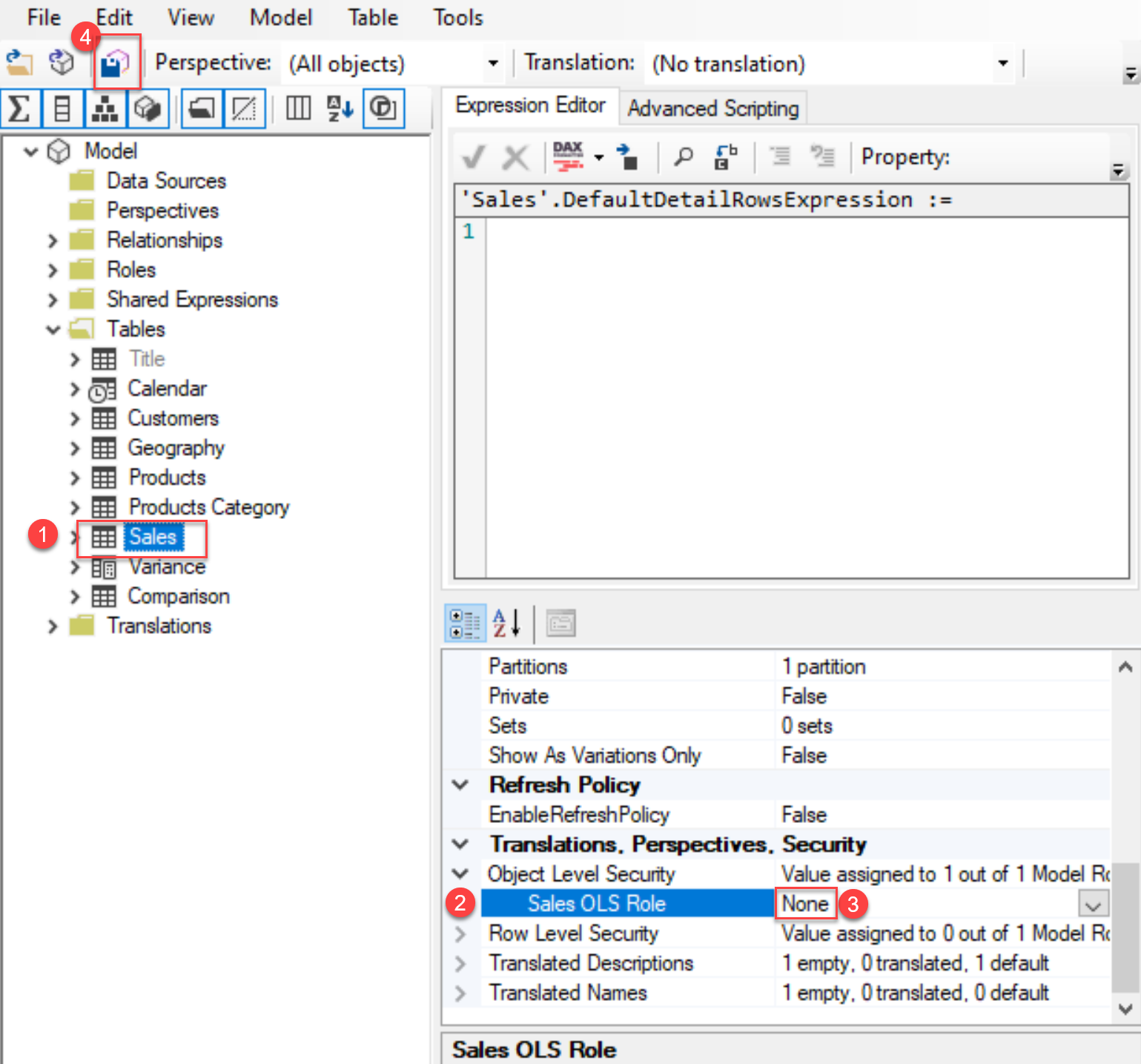This screenshot has width=1141, height=1064.
Task: Select the Row Level Security property row
Action: (573, 934)
